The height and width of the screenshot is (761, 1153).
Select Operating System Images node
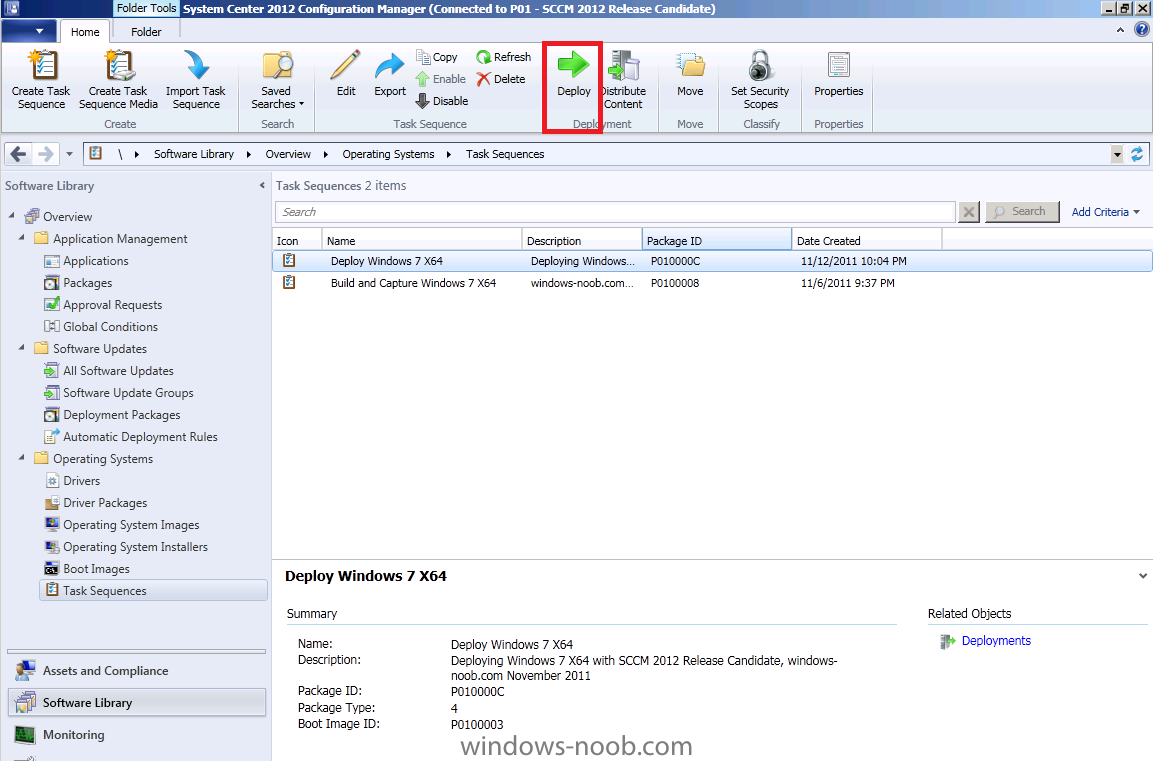pos(122,525)
